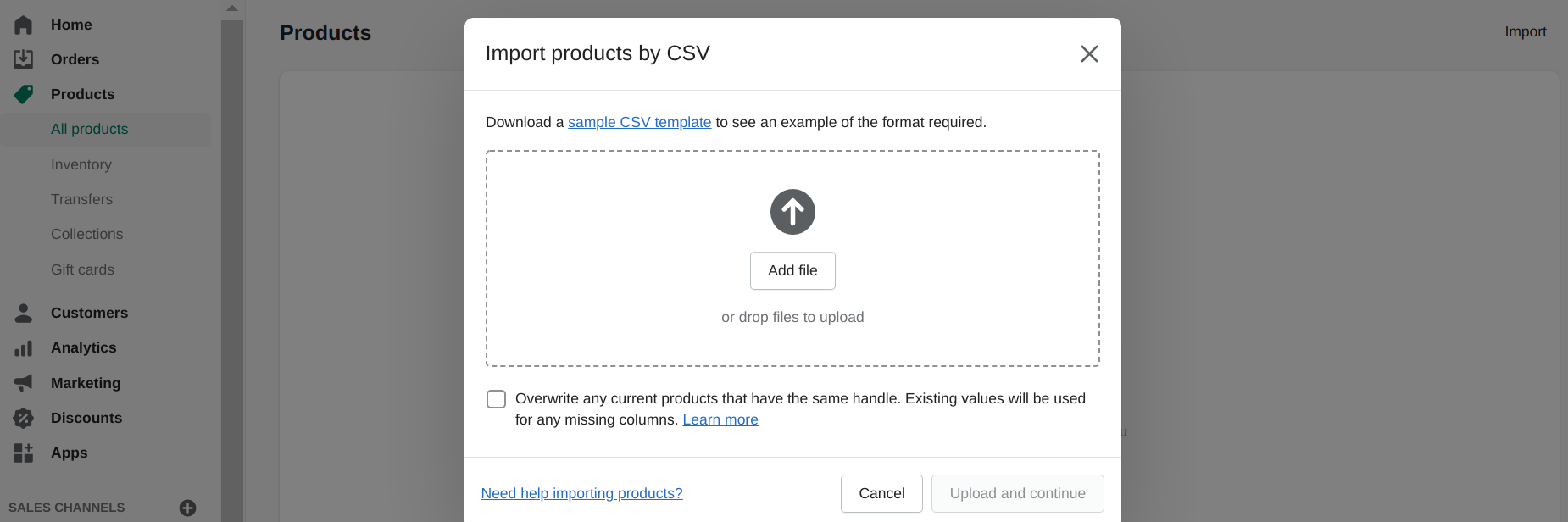Select the Home icon in the sidebar

tap(24, 25)
